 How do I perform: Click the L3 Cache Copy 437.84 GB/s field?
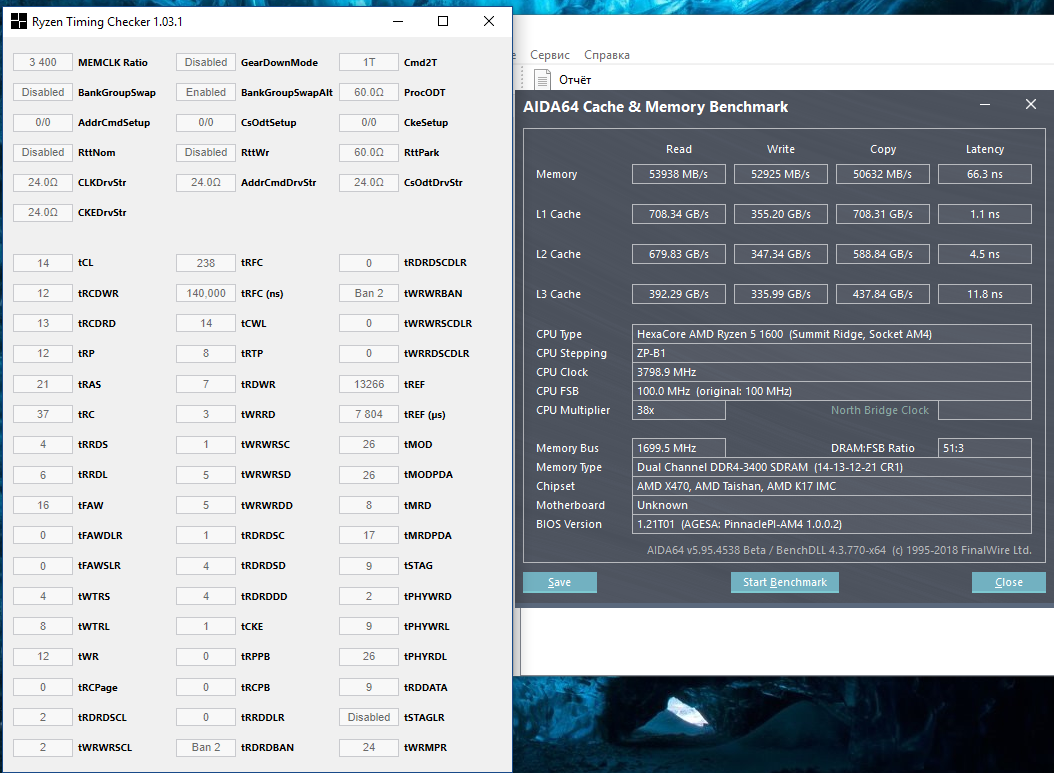(x=883, y=294)
